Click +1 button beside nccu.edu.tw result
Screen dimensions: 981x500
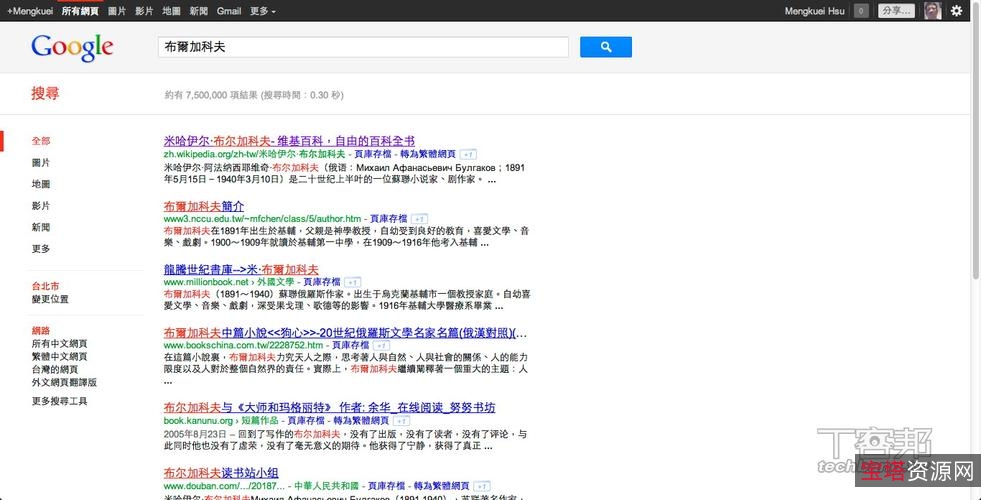[x=420, y=219]
